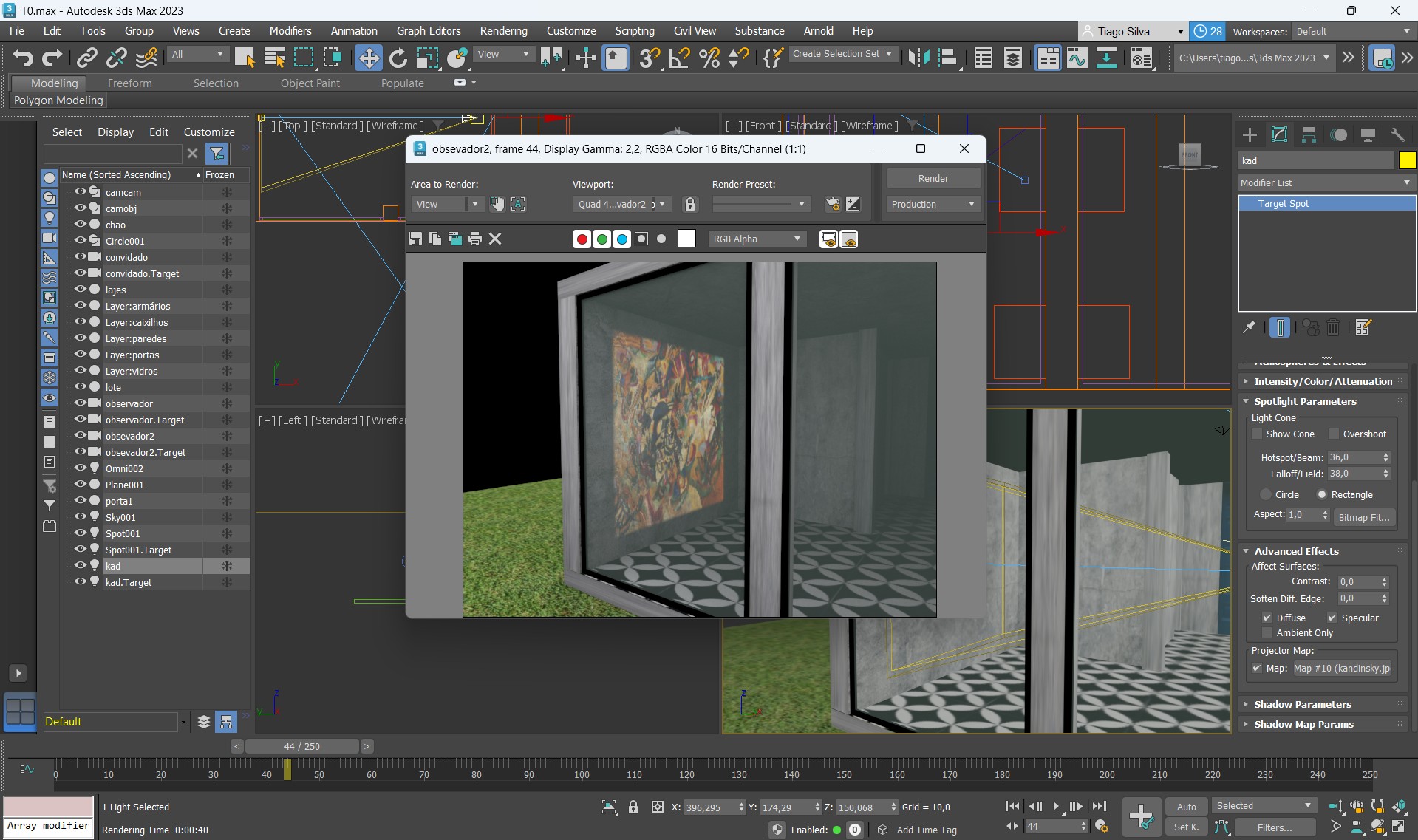1418x840 pixels.
Task: Open the RGB Alpha channel dropdown
Action: [757, 239]
